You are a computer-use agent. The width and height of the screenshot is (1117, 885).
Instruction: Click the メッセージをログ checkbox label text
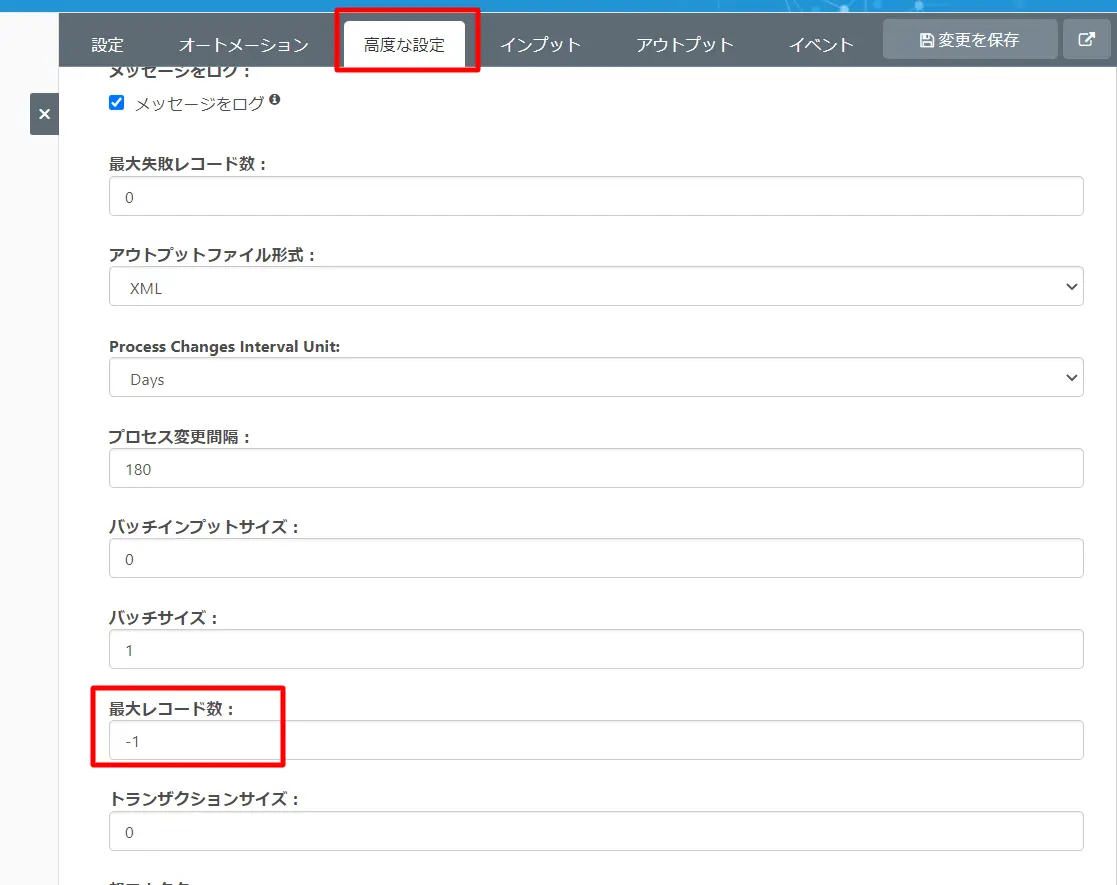(199, 104)
